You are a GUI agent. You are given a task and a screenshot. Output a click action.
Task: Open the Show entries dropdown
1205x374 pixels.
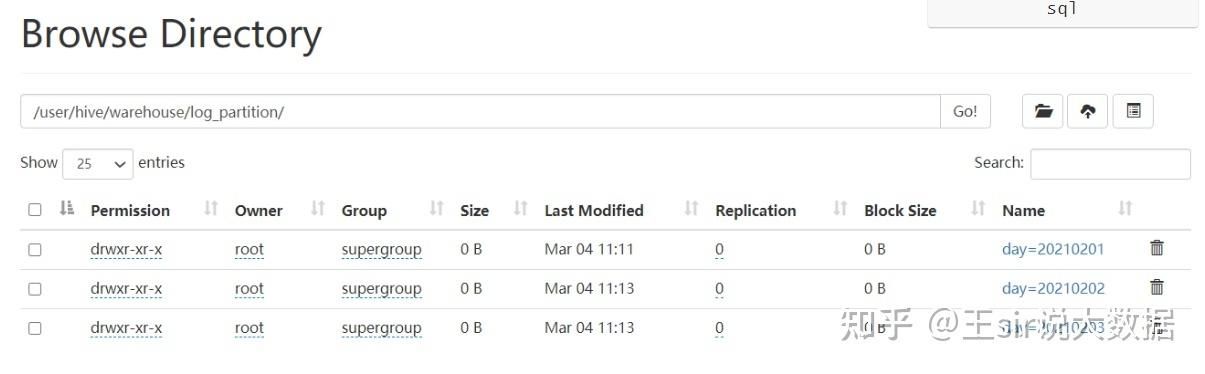click(x=97, y=164)
